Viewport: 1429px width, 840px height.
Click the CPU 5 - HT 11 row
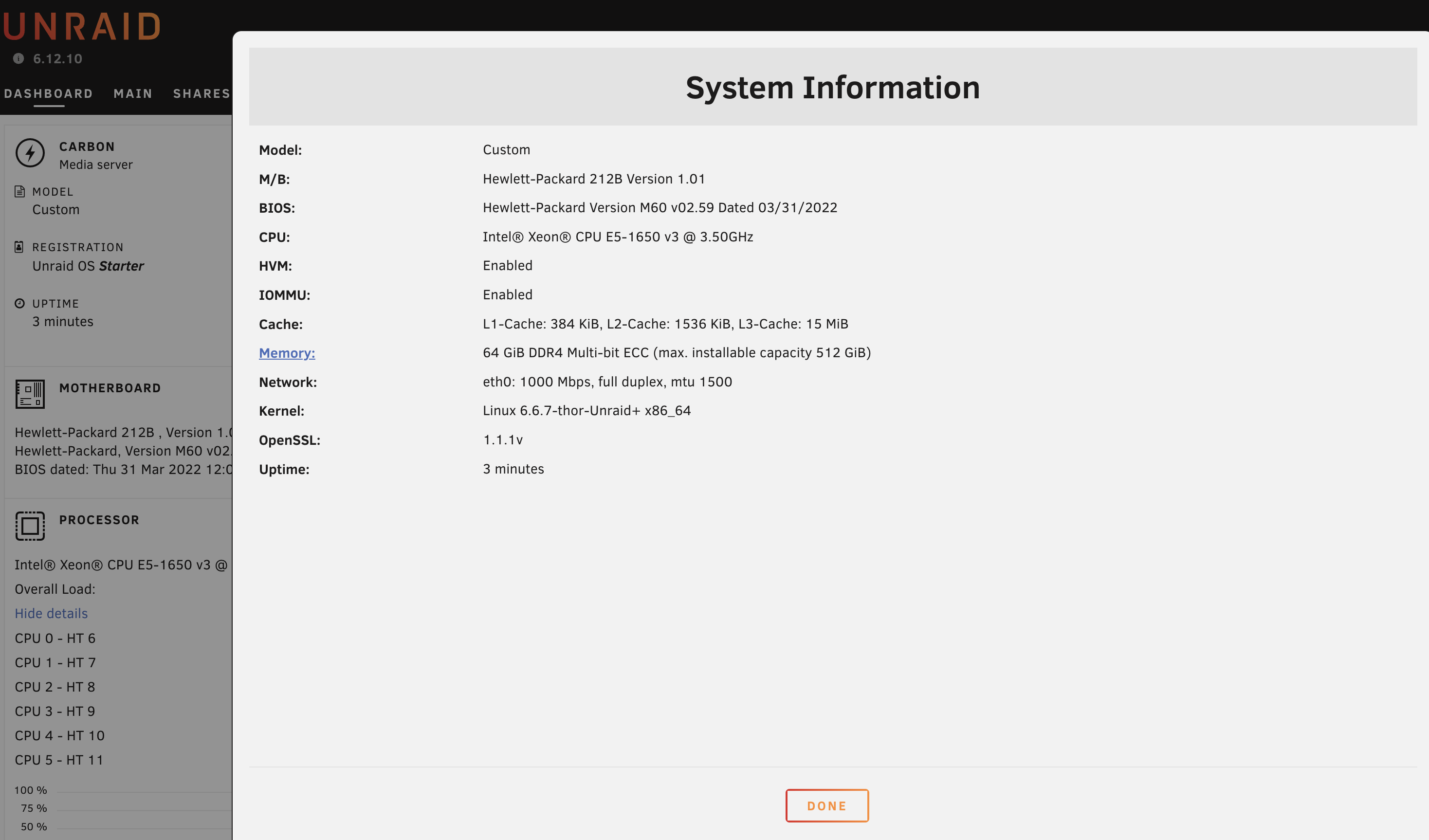tap(59, 760)
